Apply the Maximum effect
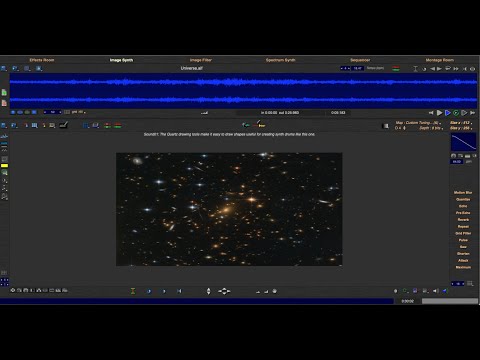The height and width of the screenshot is (360, 480). pos(463,267)
